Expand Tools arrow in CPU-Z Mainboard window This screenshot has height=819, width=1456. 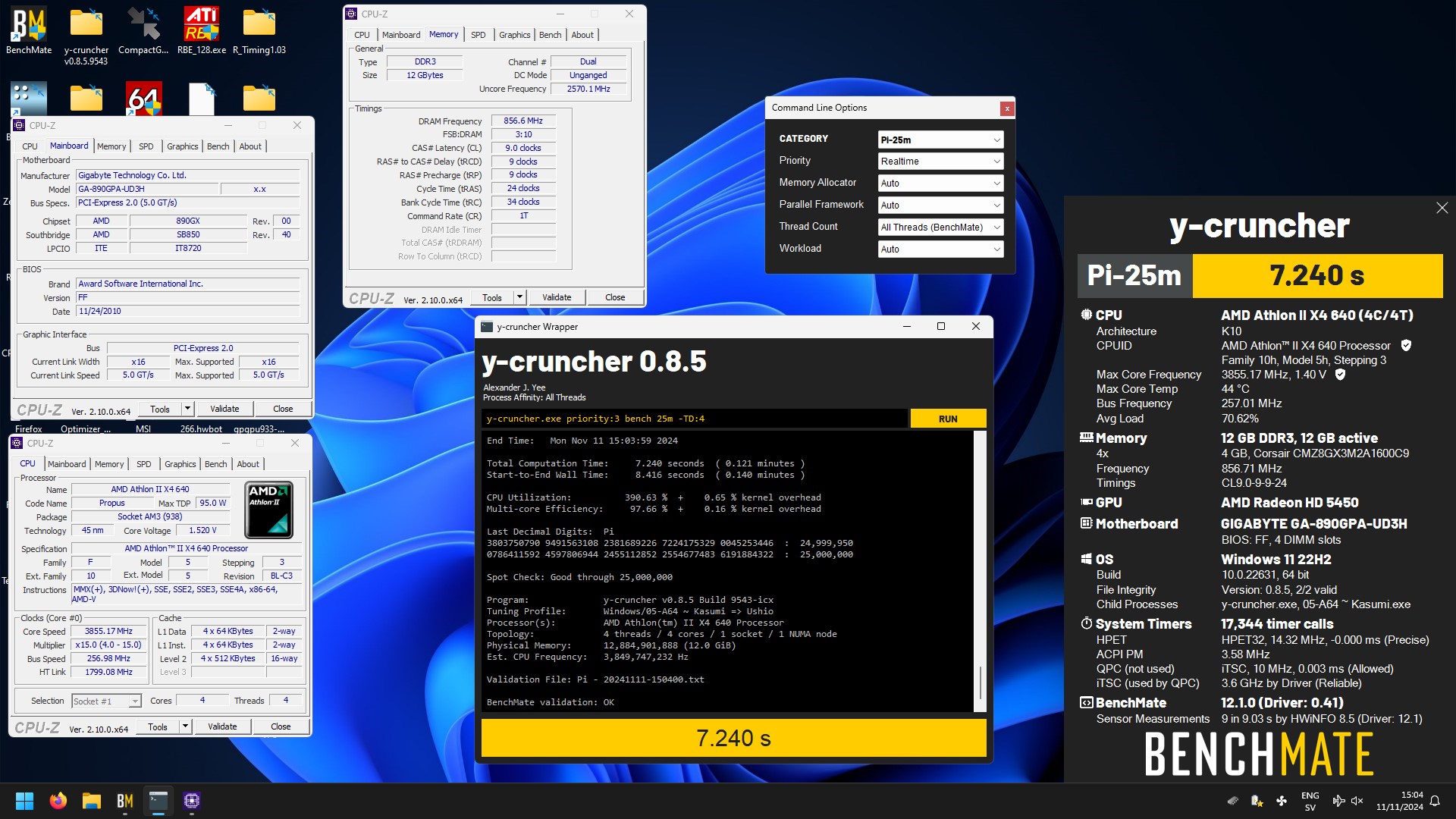tap(187, 409)
